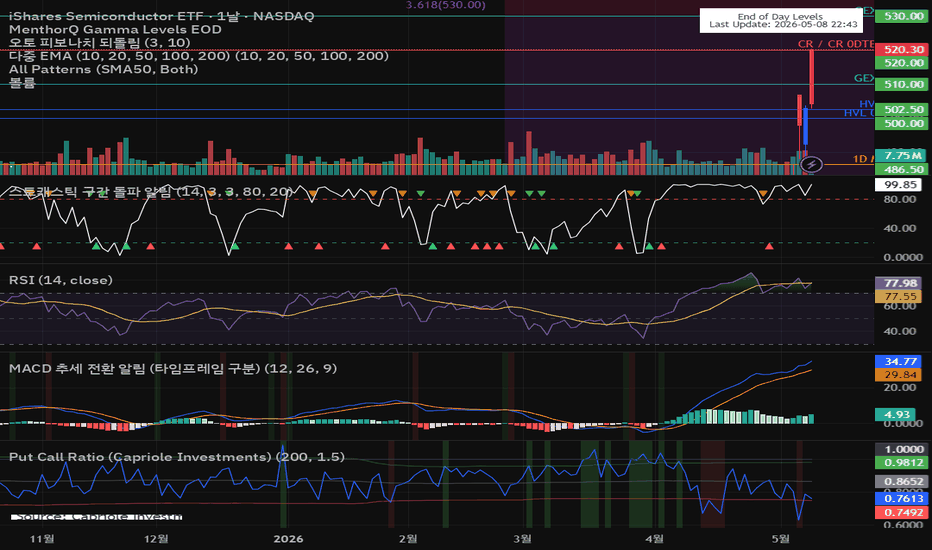The width and height of the screenshot is (932, 550).
Task: Click the 11월 date on time axis
Action: click(42, 539)
